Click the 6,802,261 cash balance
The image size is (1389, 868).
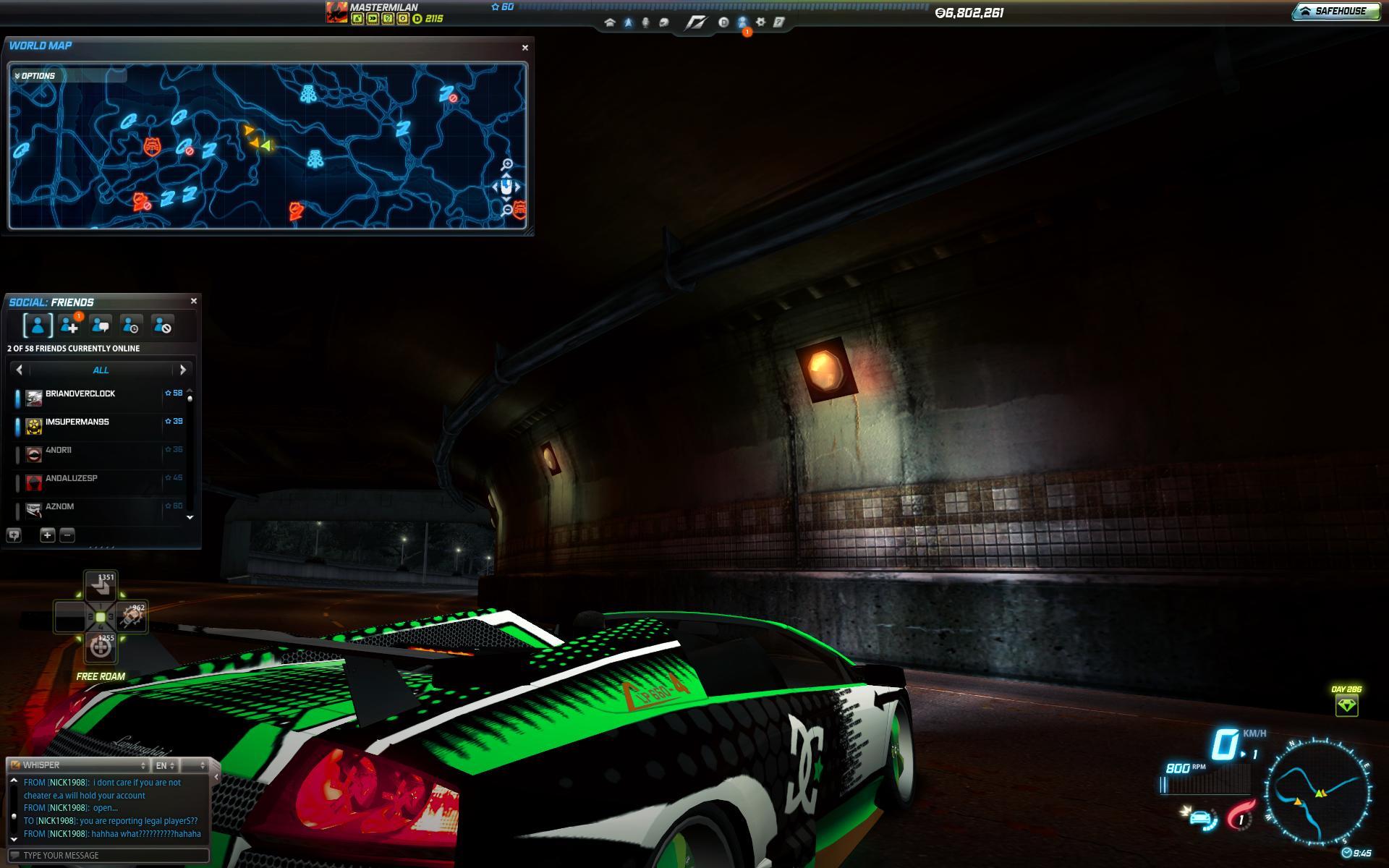pos(969,12)
